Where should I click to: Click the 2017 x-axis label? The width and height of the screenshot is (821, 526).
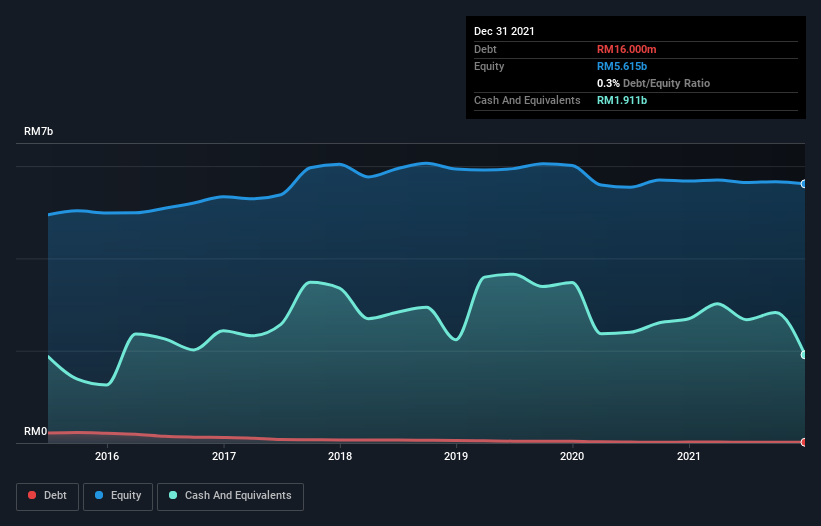(224, 456)
